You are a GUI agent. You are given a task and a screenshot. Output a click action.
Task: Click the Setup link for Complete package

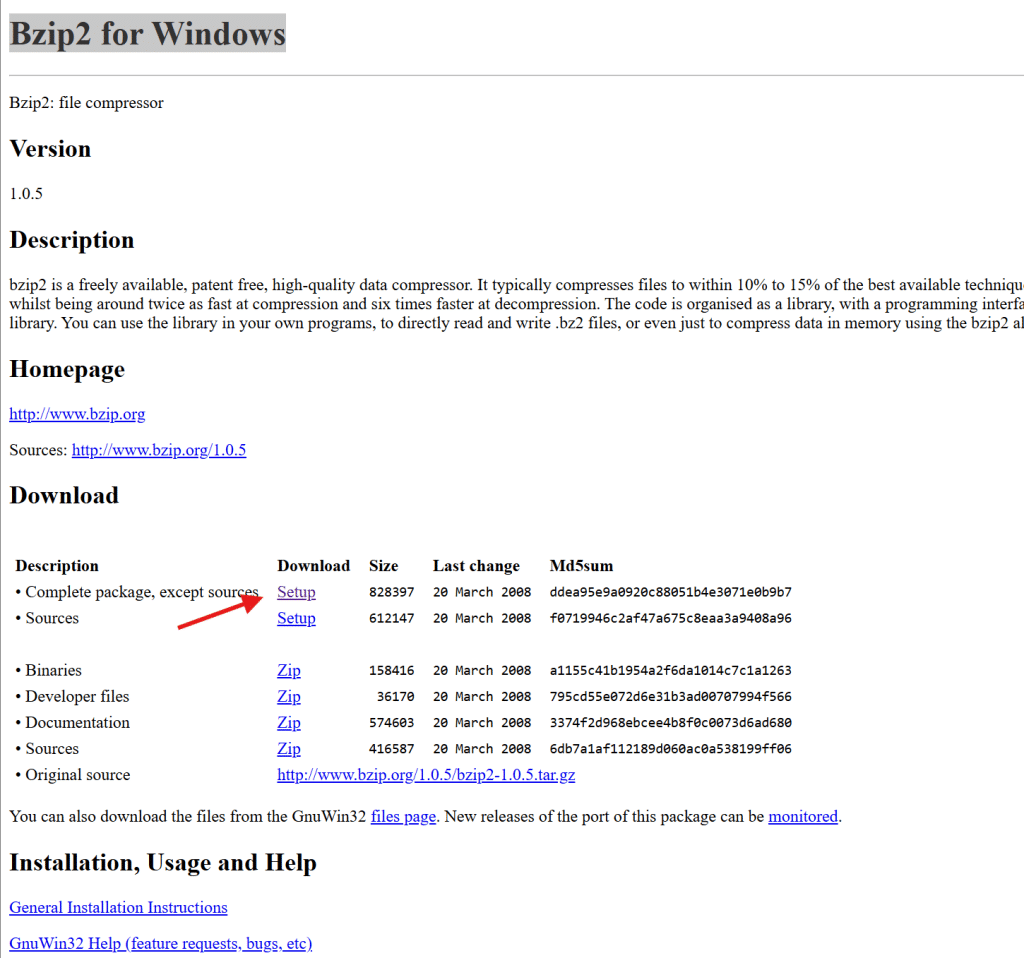pos(296,592)
